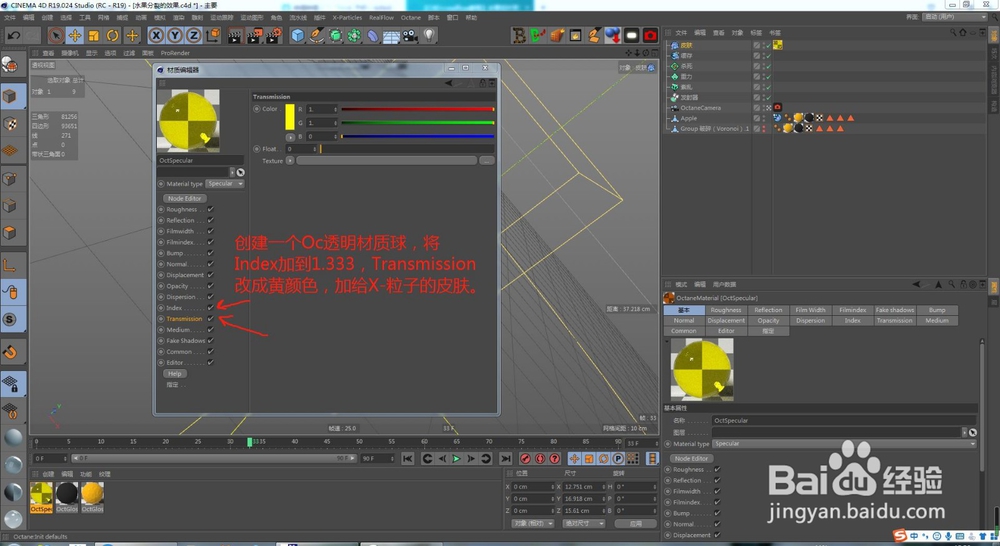Click Node Editor button in Material Editor
Image resolution: width=1000 pixels, height=546 pixels.
(x=184, y=198)
